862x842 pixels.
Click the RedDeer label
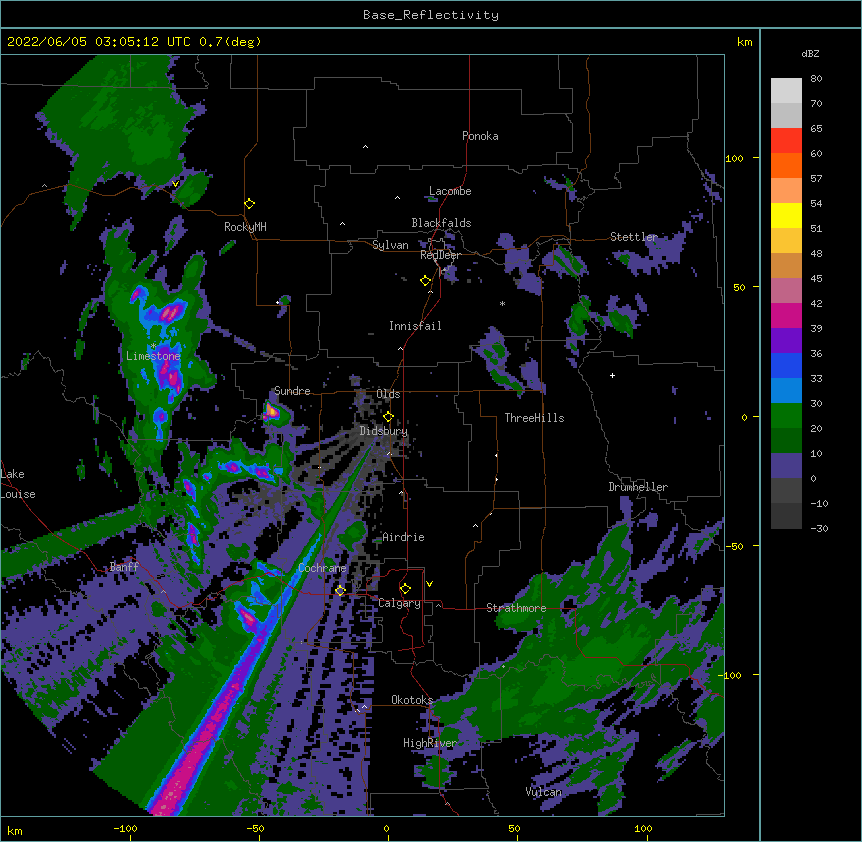click(440, 255)
